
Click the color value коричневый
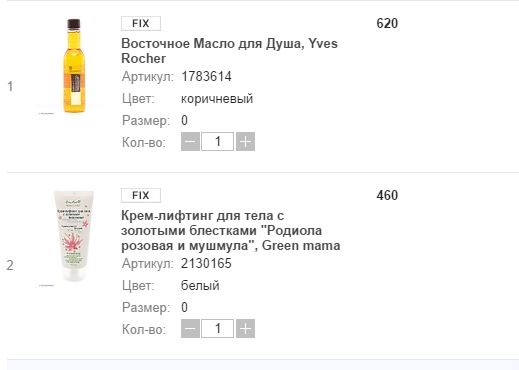217,99
